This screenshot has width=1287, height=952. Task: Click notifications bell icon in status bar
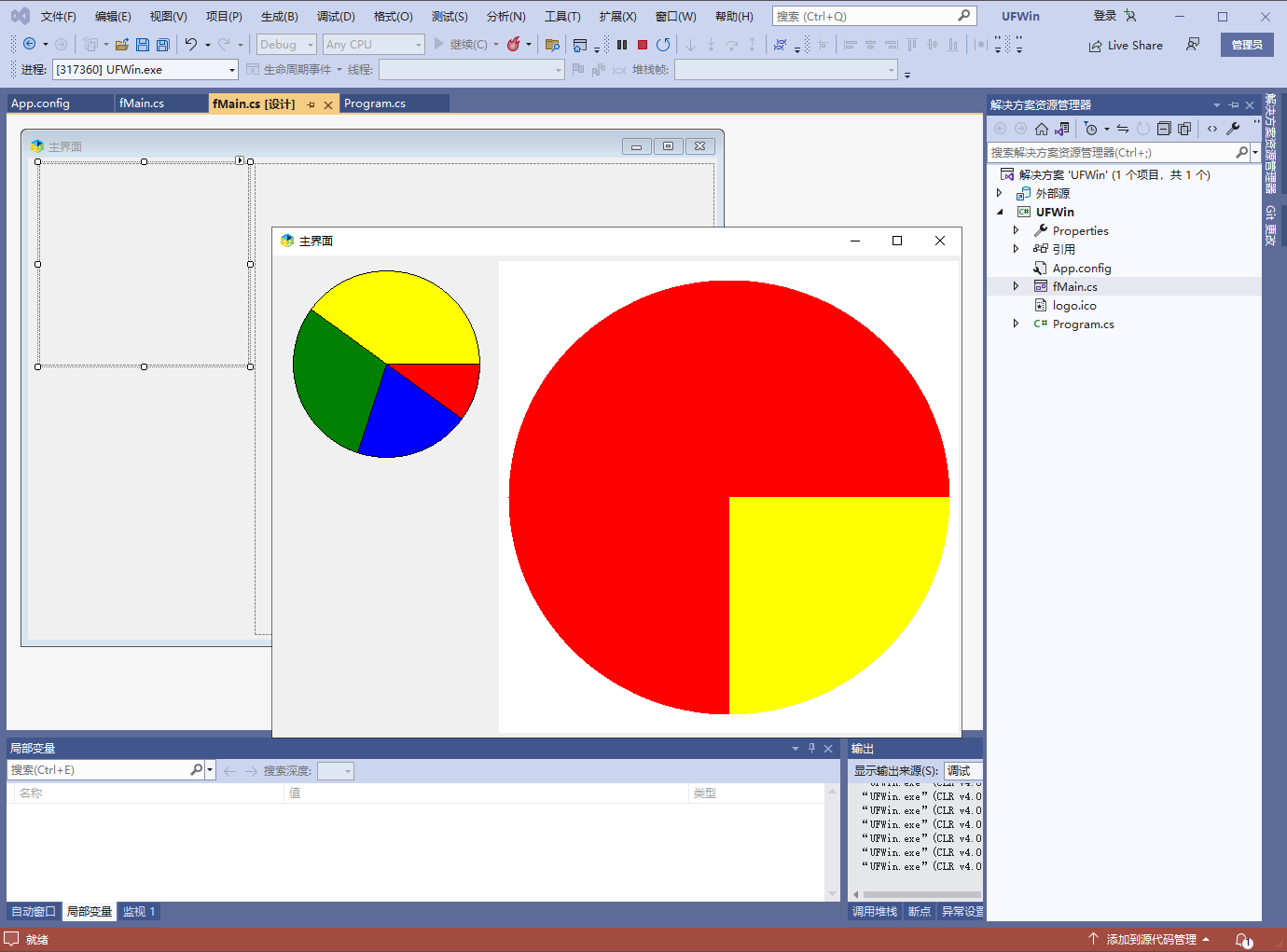click(1243, 940)
